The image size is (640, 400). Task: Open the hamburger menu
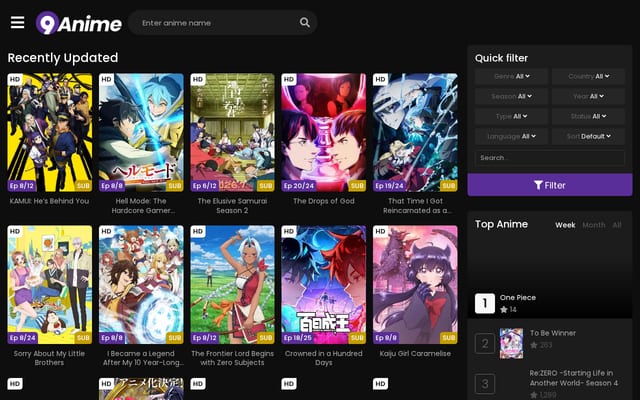point(17,22)
